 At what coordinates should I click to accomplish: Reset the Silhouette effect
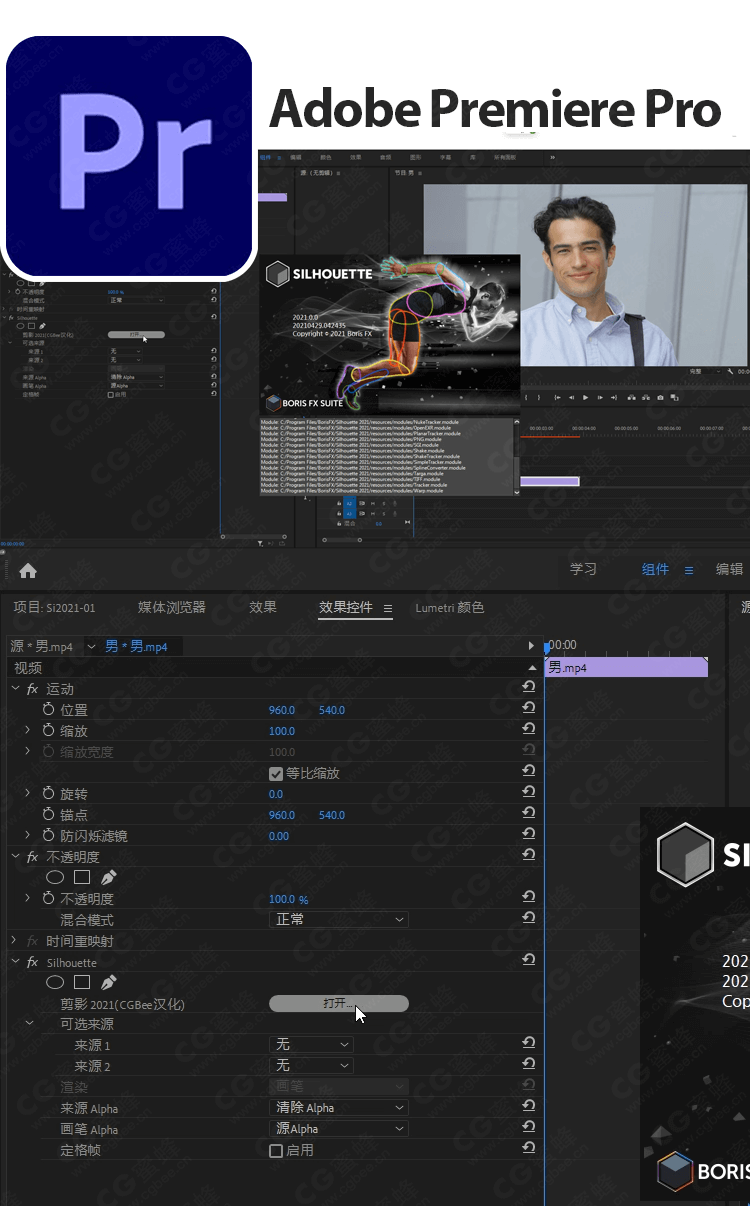point(529,960)
